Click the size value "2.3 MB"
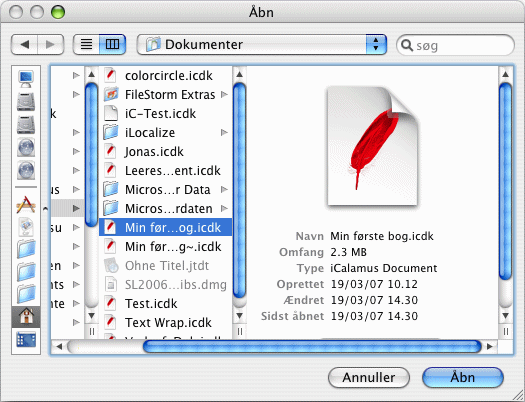Screen dimensions: 525x402 [348, 252]
